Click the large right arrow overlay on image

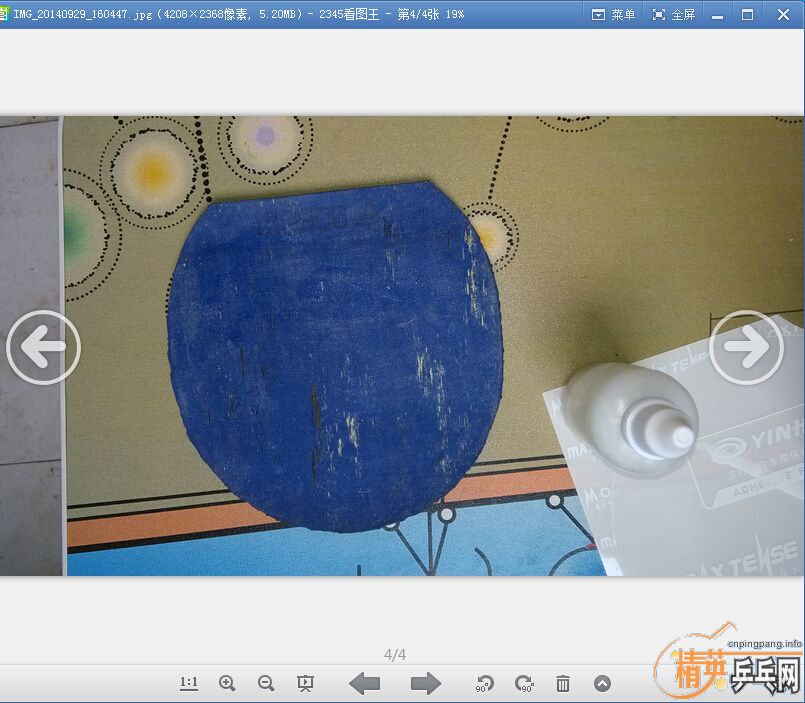click(x=746, y=347)
